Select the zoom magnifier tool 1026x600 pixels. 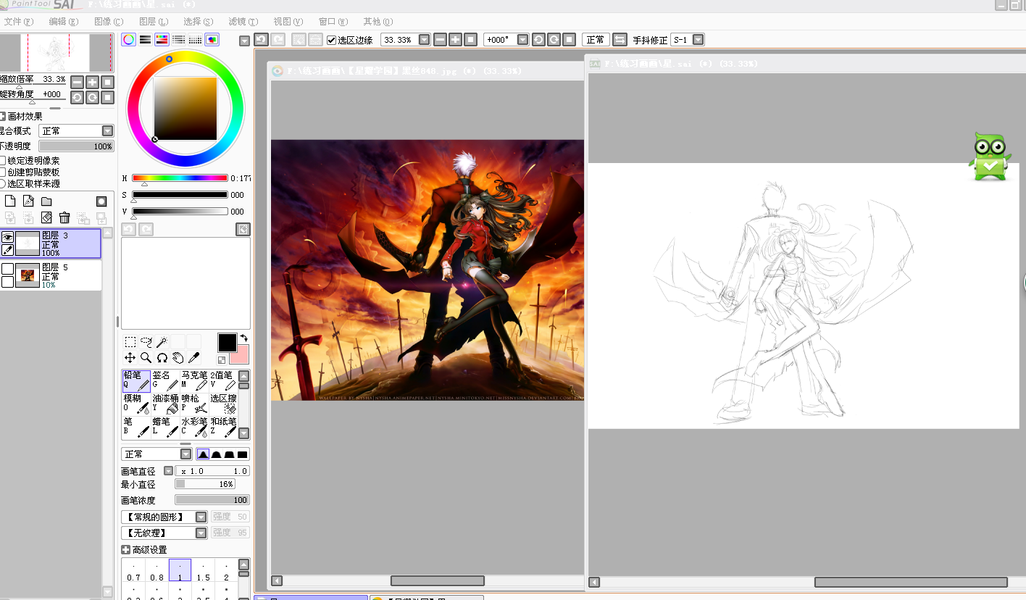146,357
